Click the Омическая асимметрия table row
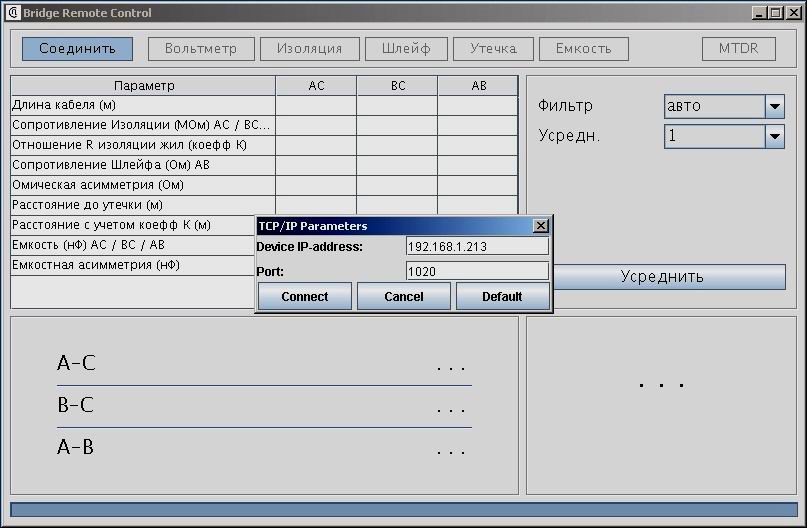Viewport: 807px width, 528px height. [143, 185]
